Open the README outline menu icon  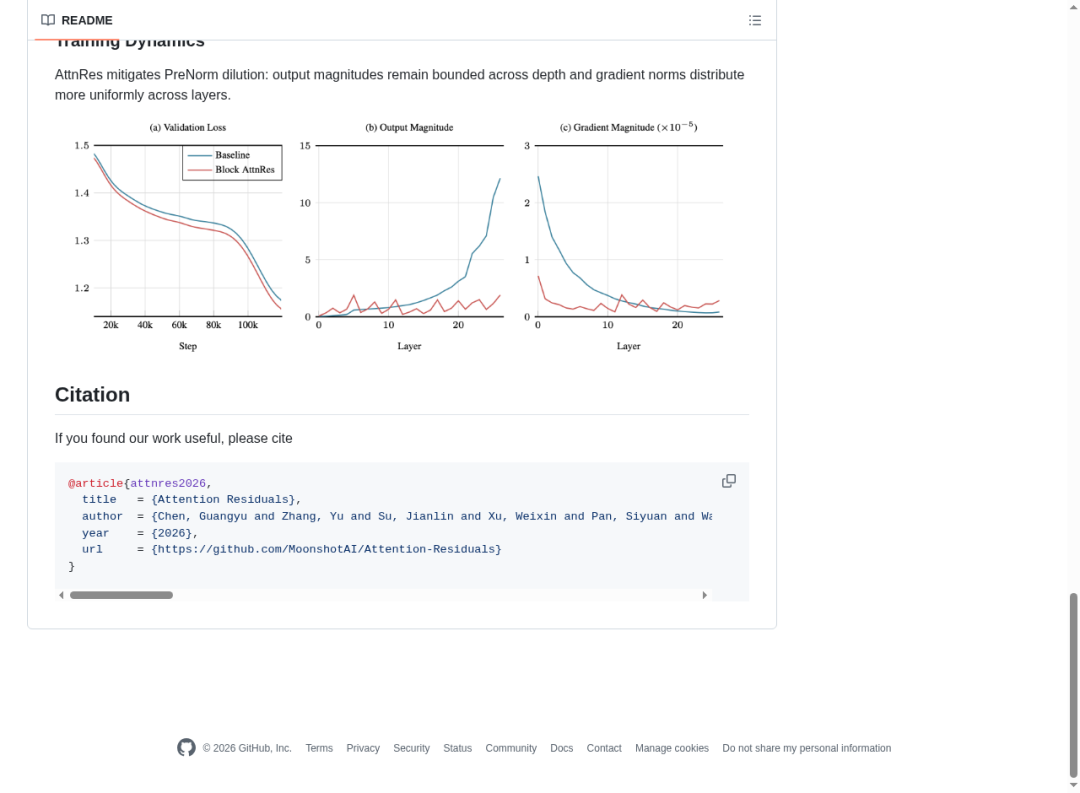click(755, 20)
